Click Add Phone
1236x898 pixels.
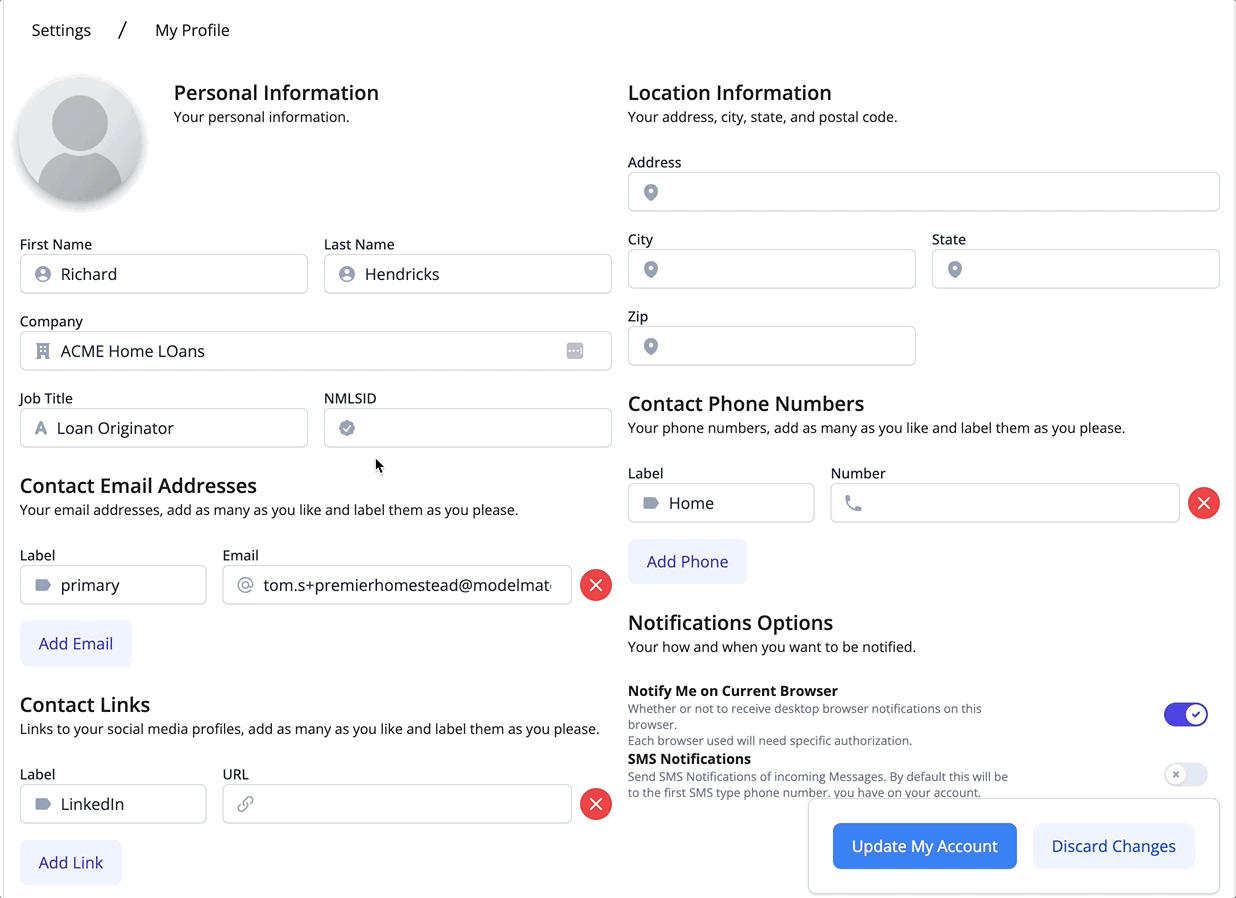coord(687,561)
